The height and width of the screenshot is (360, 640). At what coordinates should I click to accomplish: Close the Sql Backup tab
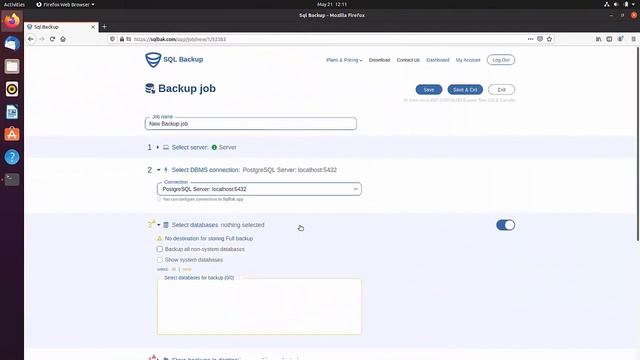93,27
